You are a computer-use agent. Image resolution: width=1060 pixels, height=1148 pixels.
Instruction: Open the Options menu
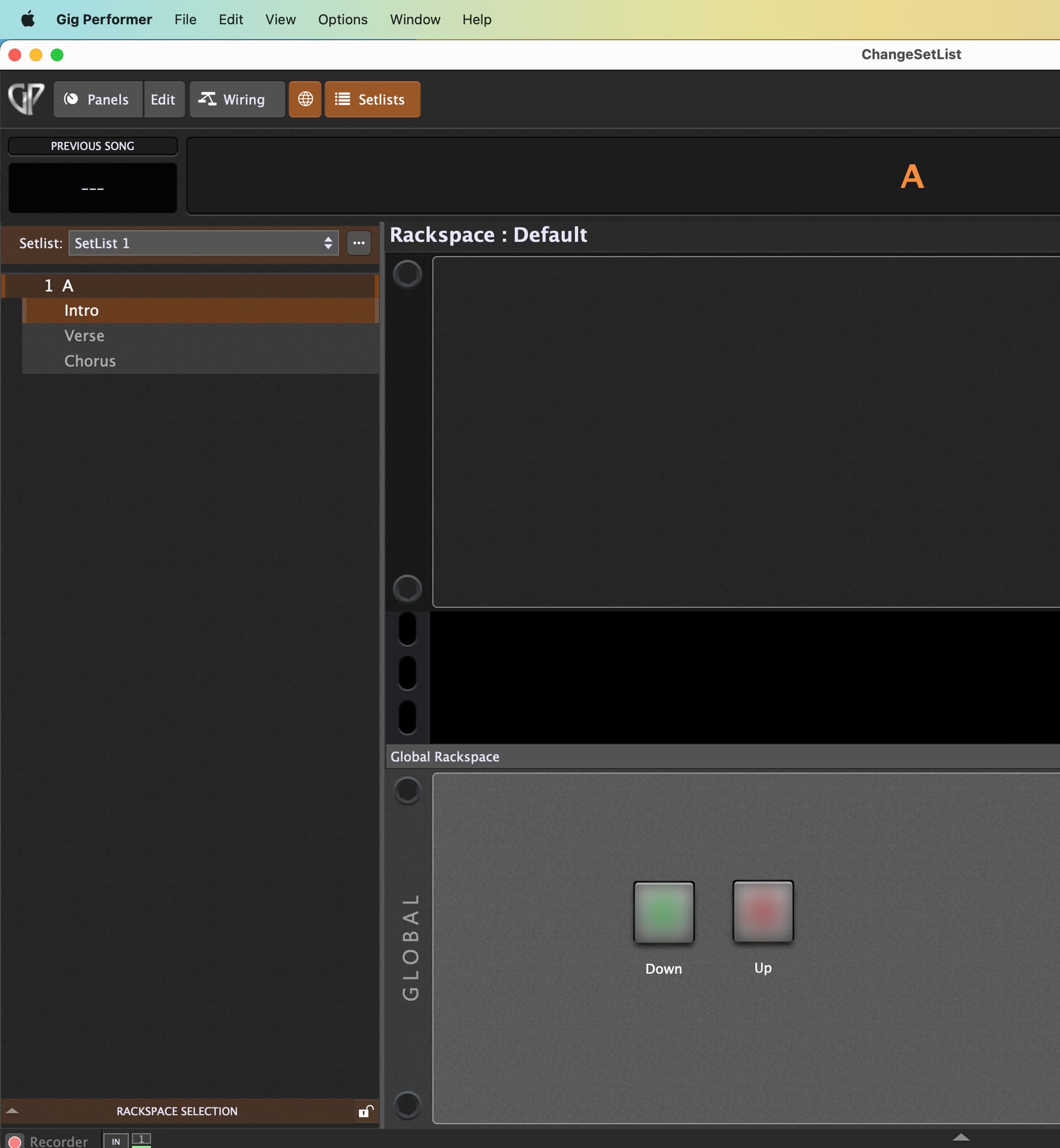(x=342, y=19)
